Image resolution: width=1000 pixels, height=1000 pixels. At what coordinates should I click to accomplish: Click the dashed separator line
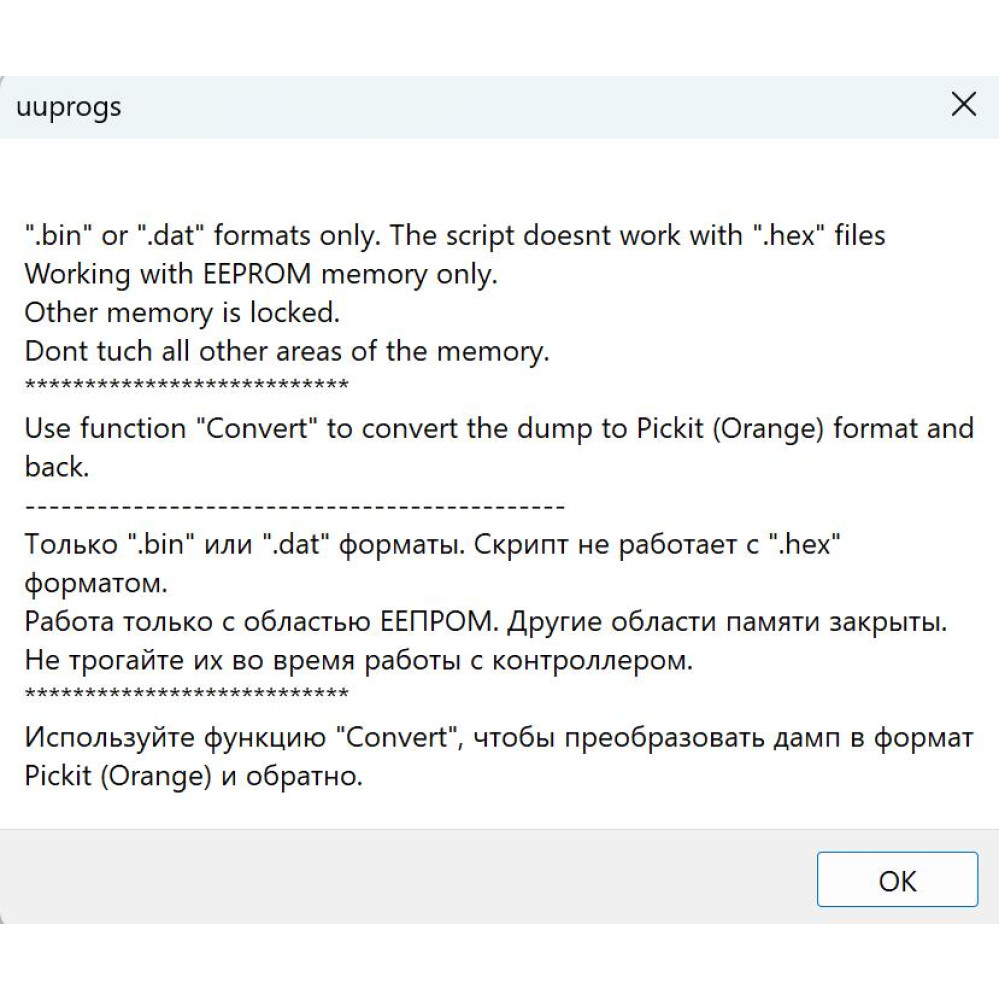pyautogui.click(x=295, y=507)
